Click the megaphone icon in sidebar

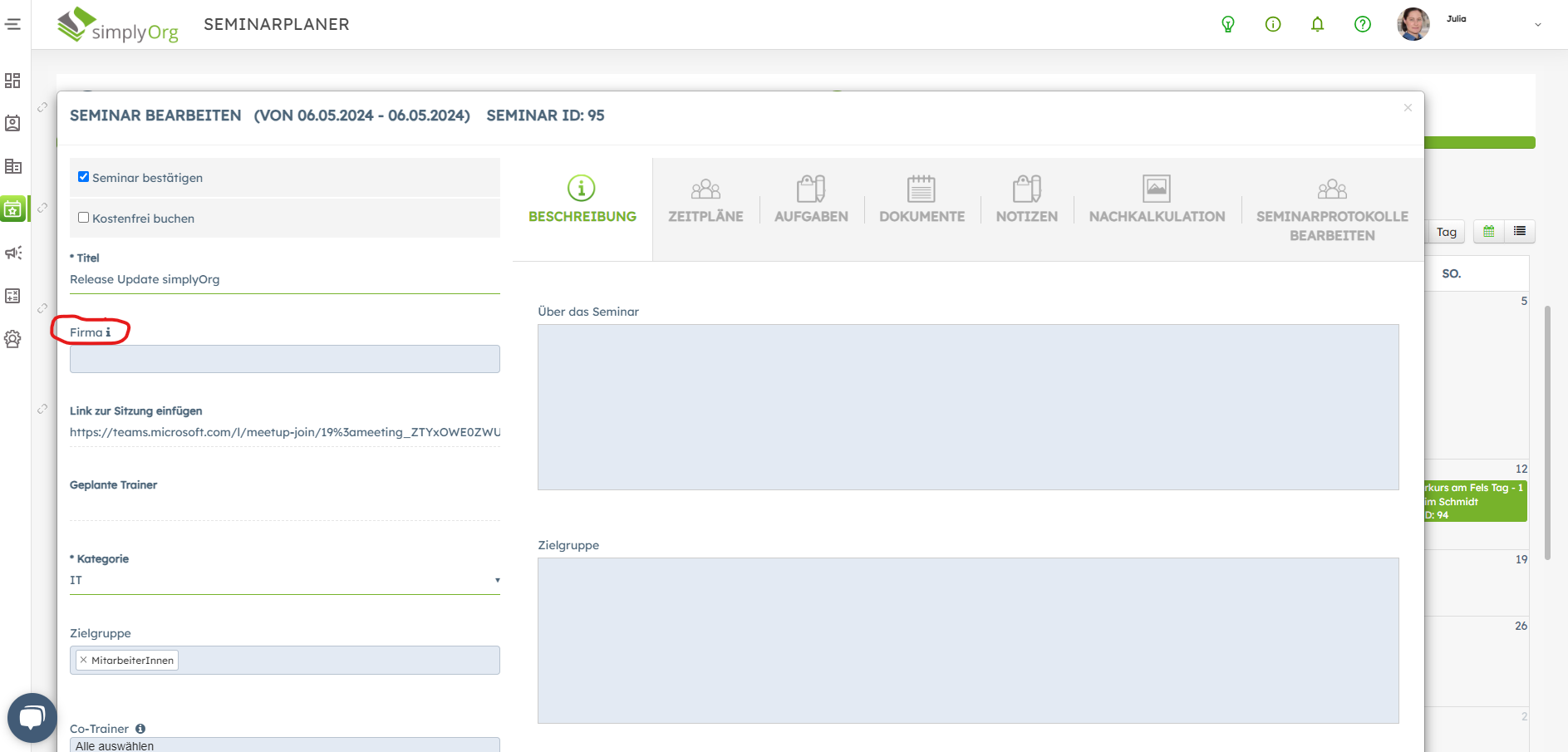pos(12,253)
